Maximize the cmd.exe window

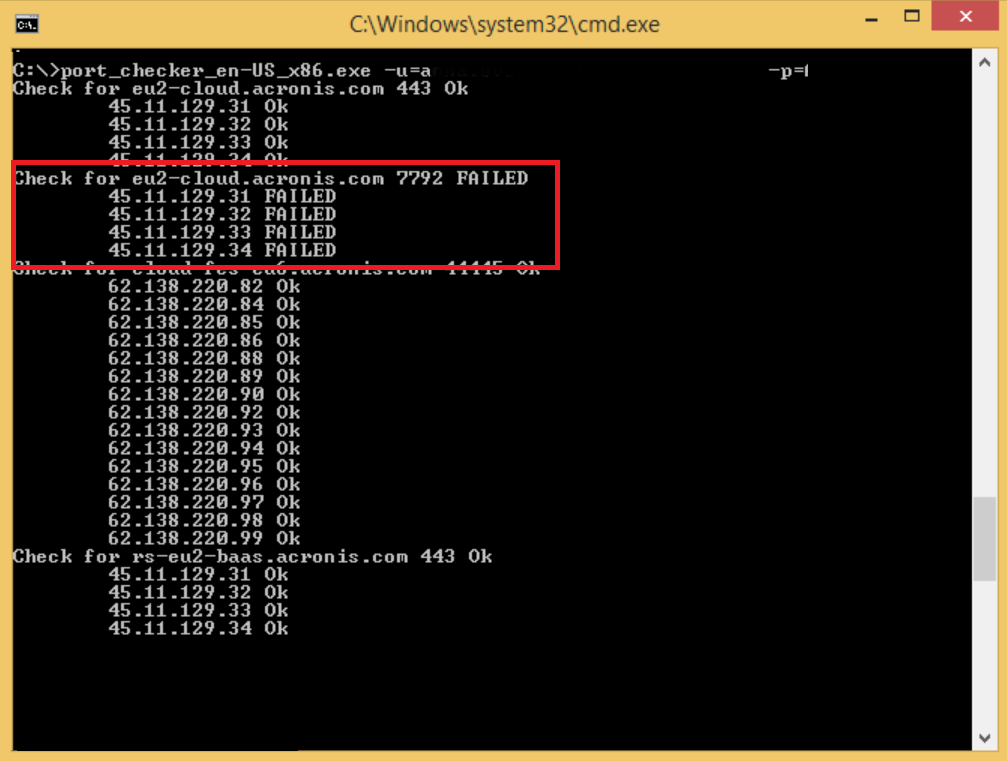(911, 17)
